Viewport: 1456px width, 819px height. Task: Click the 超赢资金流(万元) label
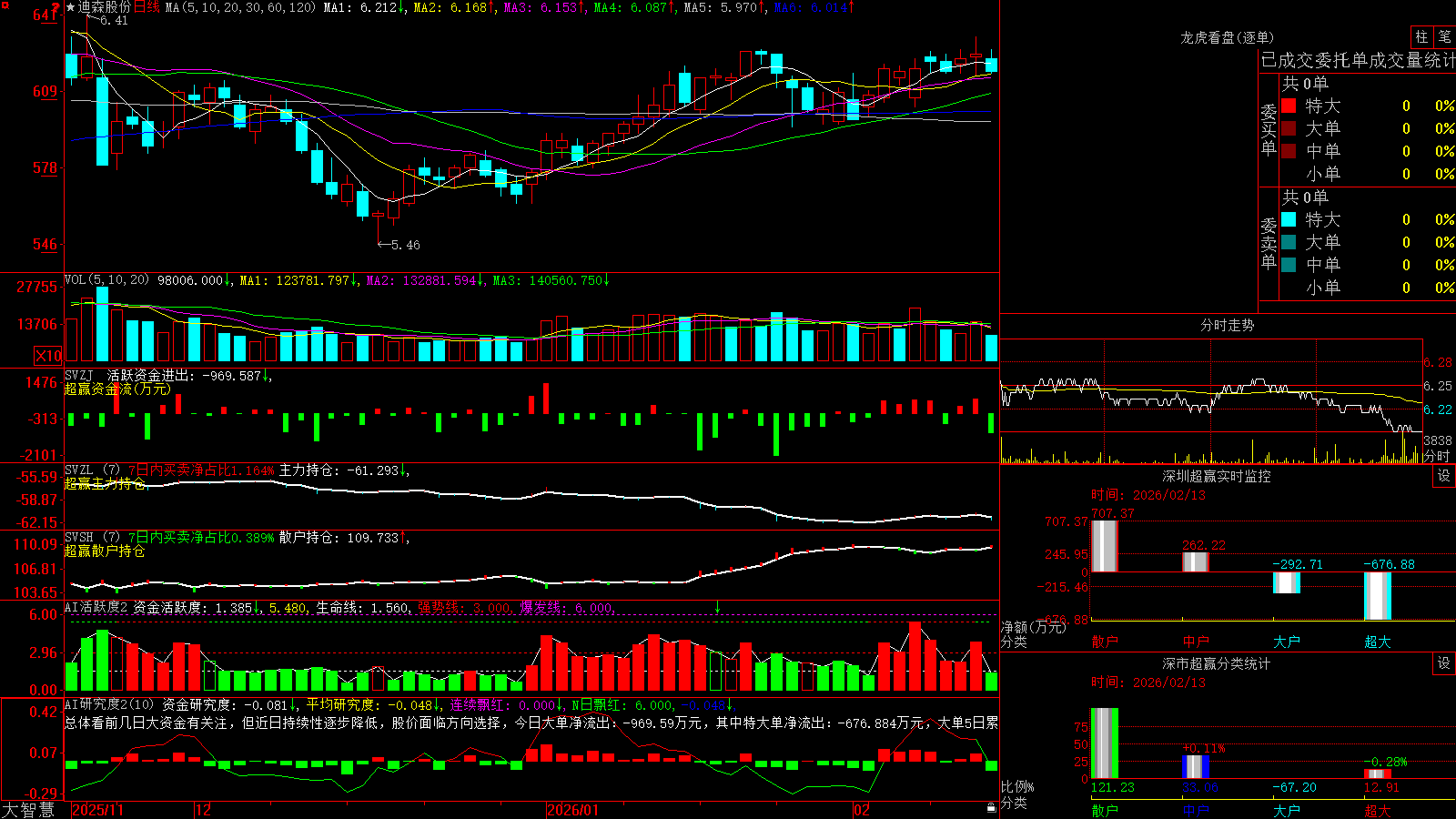pos(117,389)
